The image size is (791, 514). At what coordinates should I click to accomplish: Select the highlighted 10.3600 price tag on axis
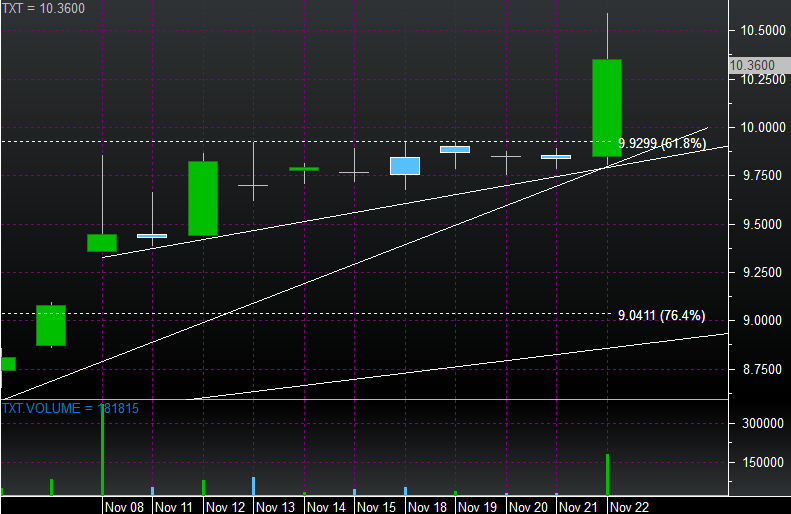click(752, 66)
